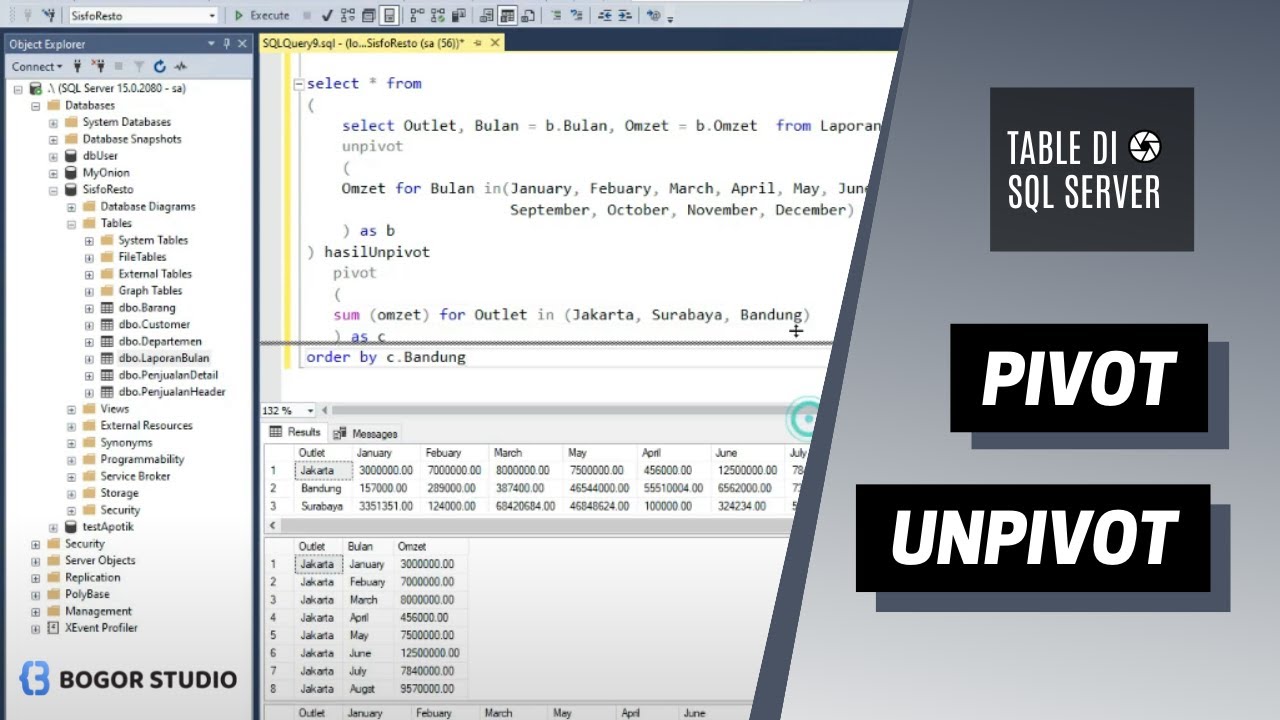Close the SQLQuery9.sql tab
Viewport: 1280px width, 720px height.
(x=495, y=43)
